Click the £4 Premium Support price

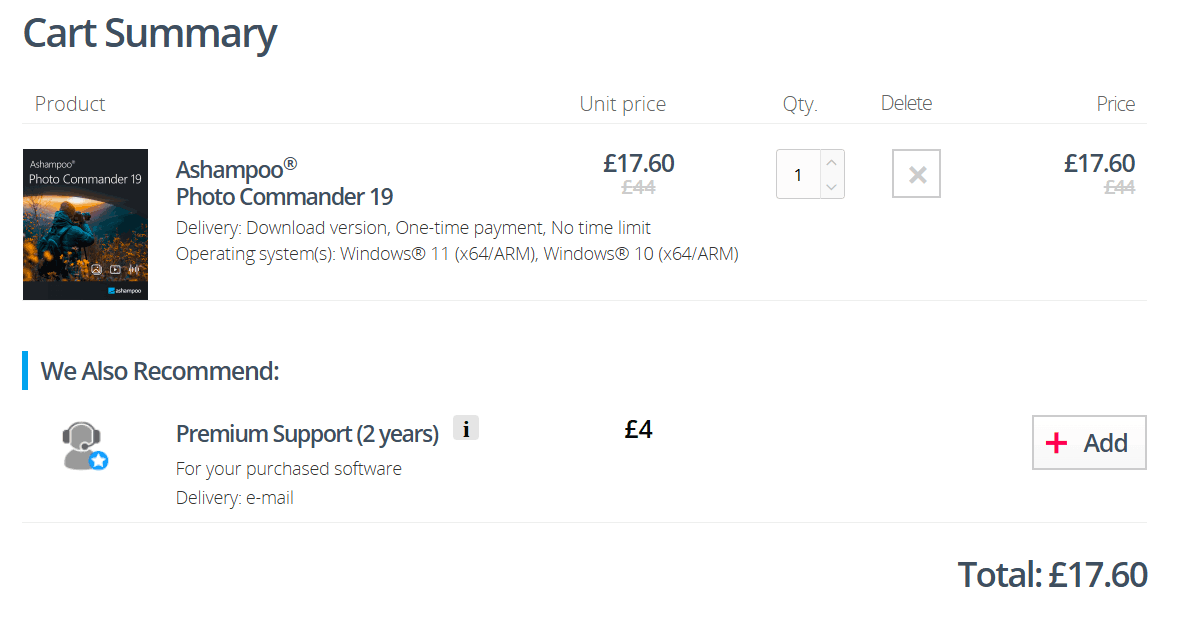tap(638, 430)
